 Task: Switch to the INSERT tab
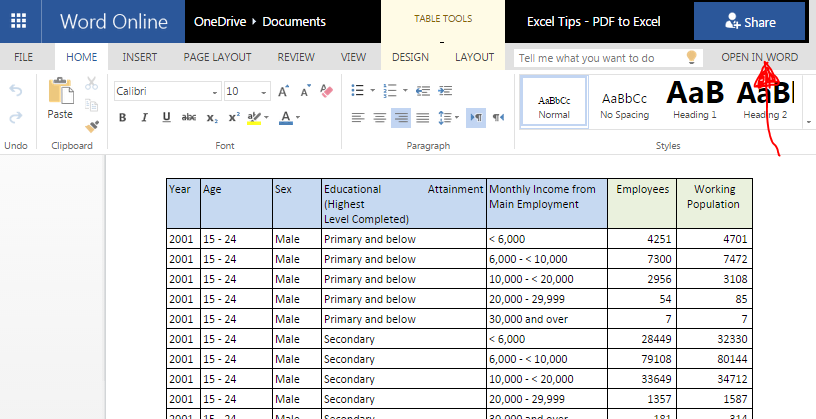(x=140, y=57)
